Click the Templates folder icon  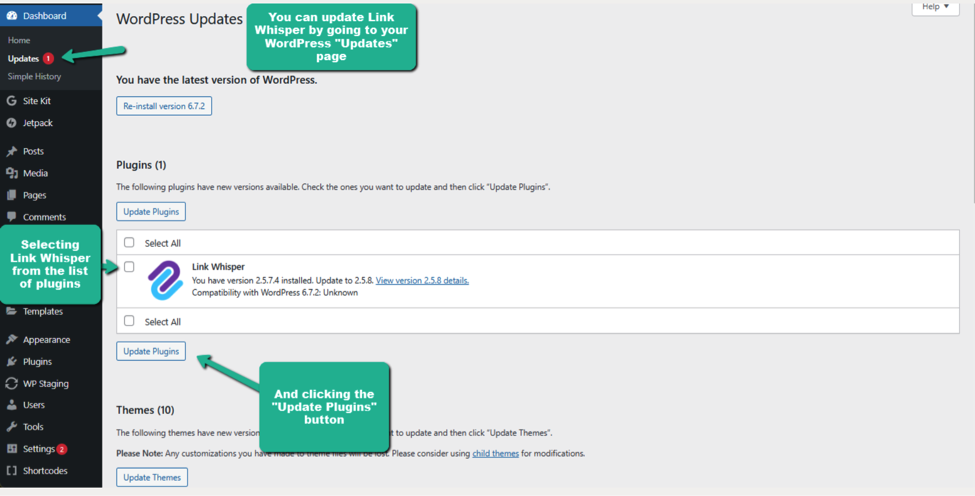pyautogui.click(x=11, y=311)
